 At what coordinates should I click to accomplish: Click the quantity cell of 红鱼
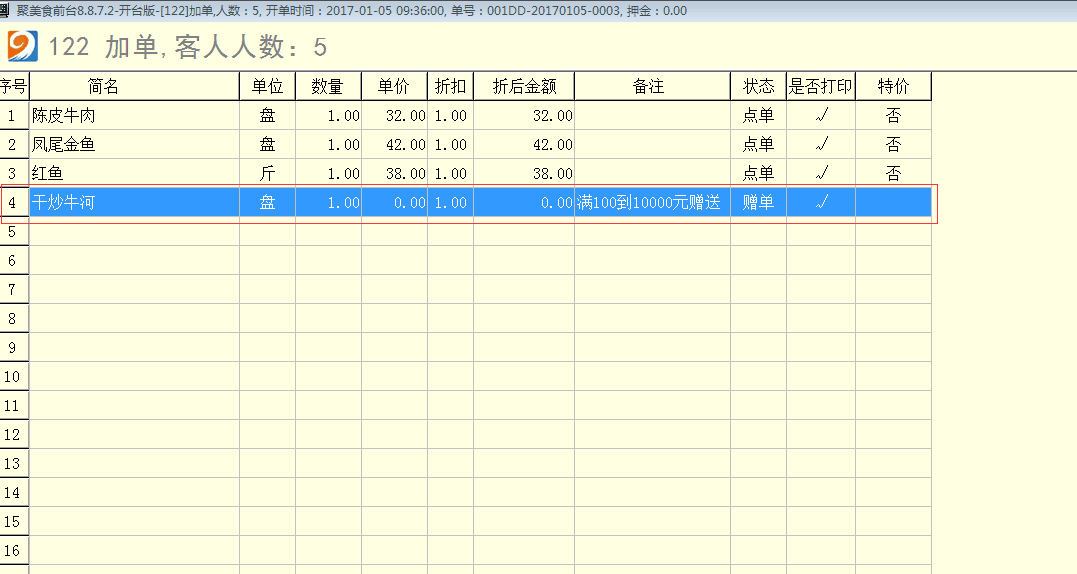[328, 174]
